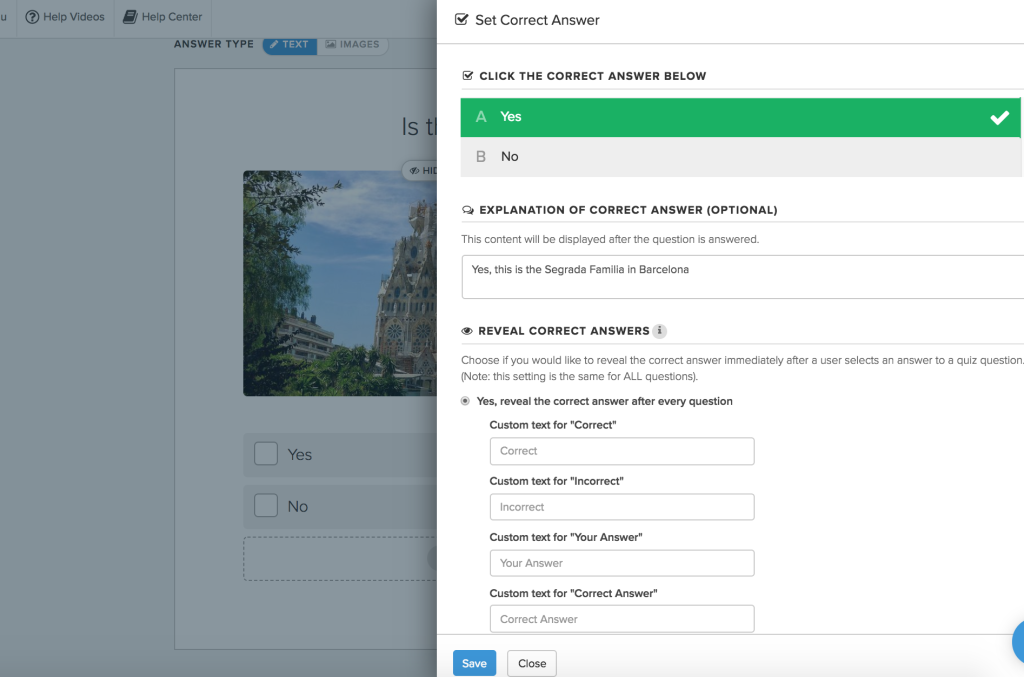Click the info icon beside Reveal Correct Answers

(x=660, y=331)
